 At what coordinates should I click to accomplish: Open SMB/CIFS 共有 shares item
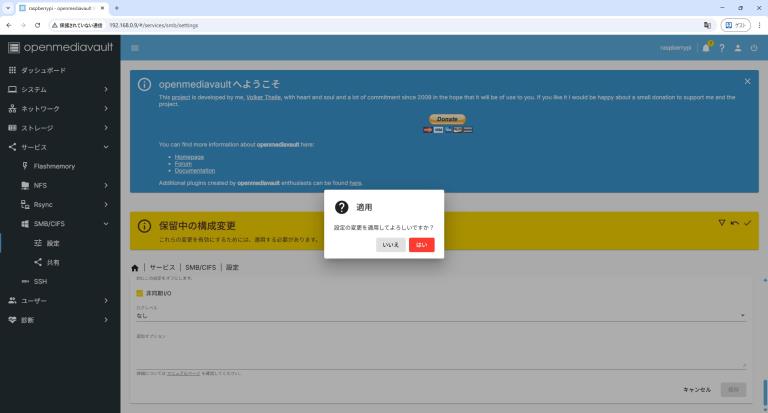(x=53, y=262)
